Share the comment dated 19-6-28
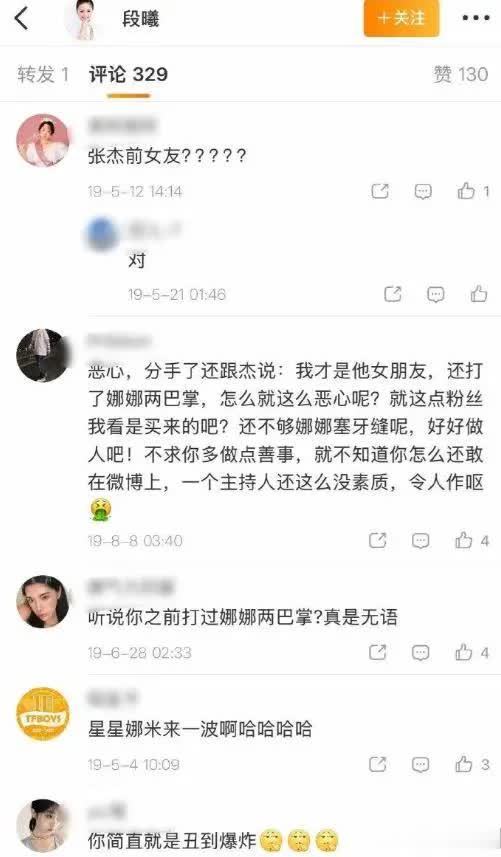The height and width of the screenshot is (857, 501). point(378,652)
